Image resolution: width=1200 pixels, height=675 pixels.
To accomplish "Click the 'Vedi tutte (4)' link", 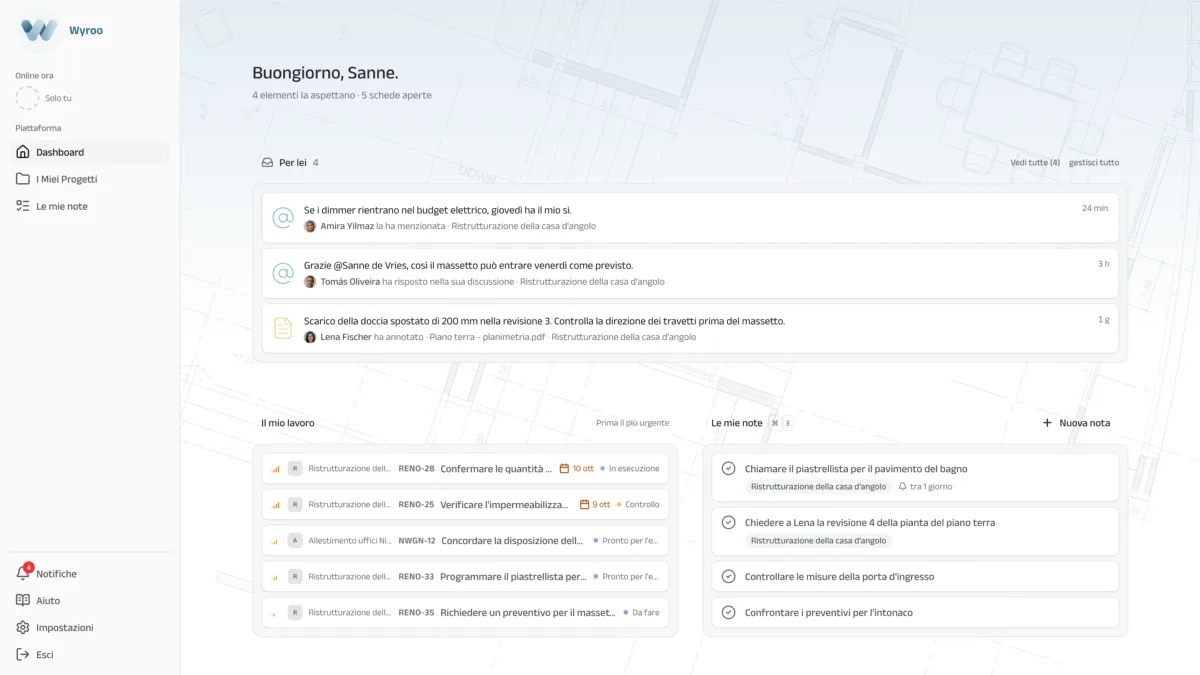I will (1035, 162).
